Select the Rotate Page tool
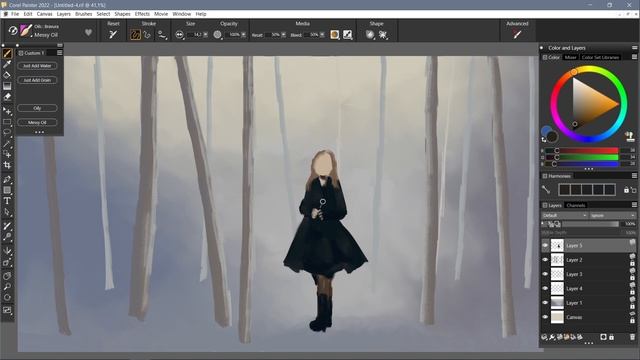This screenshot has width=640, height=360. tap(7, 298)
